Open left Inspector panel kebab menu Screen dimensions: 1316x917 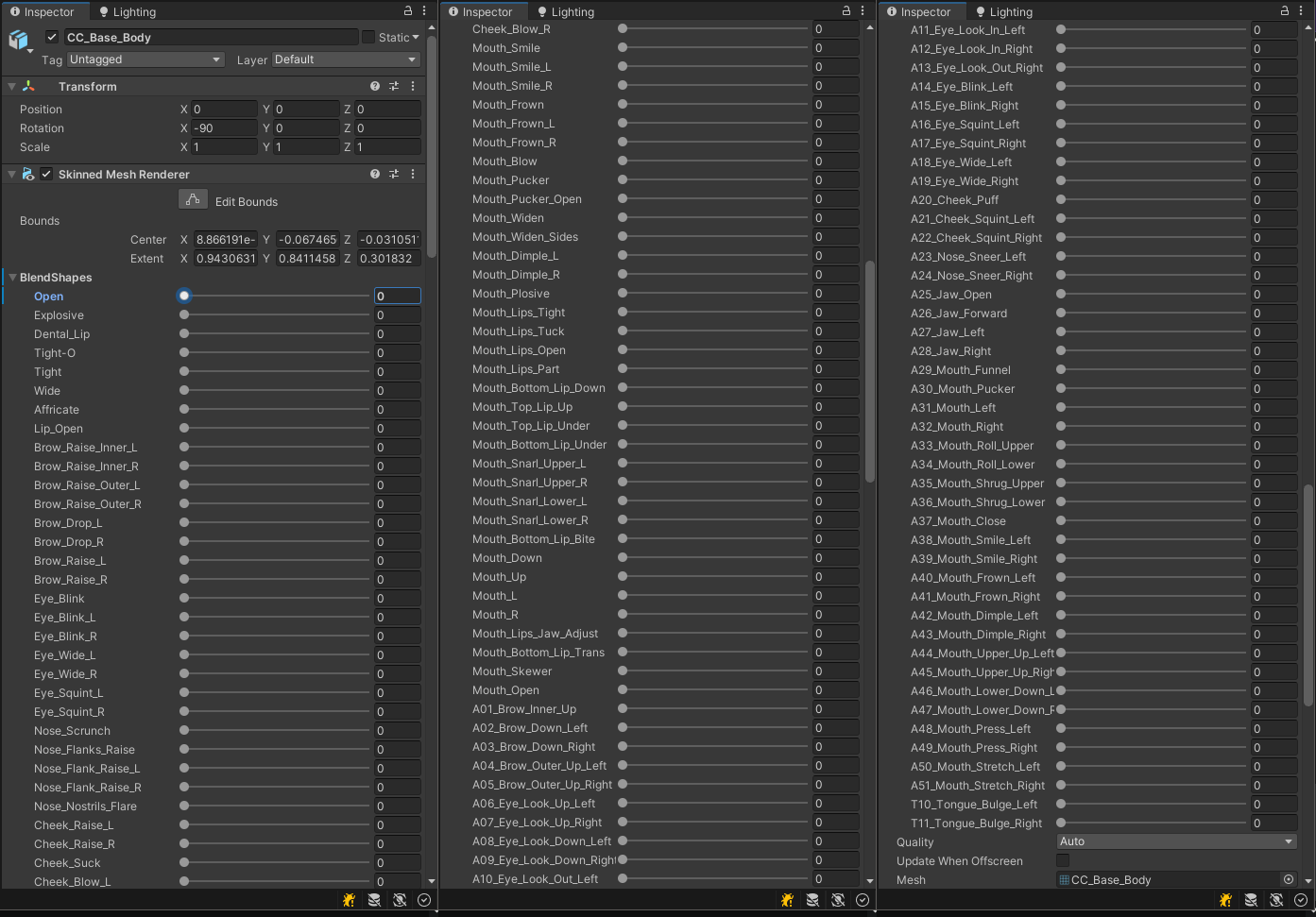(424, 10)
